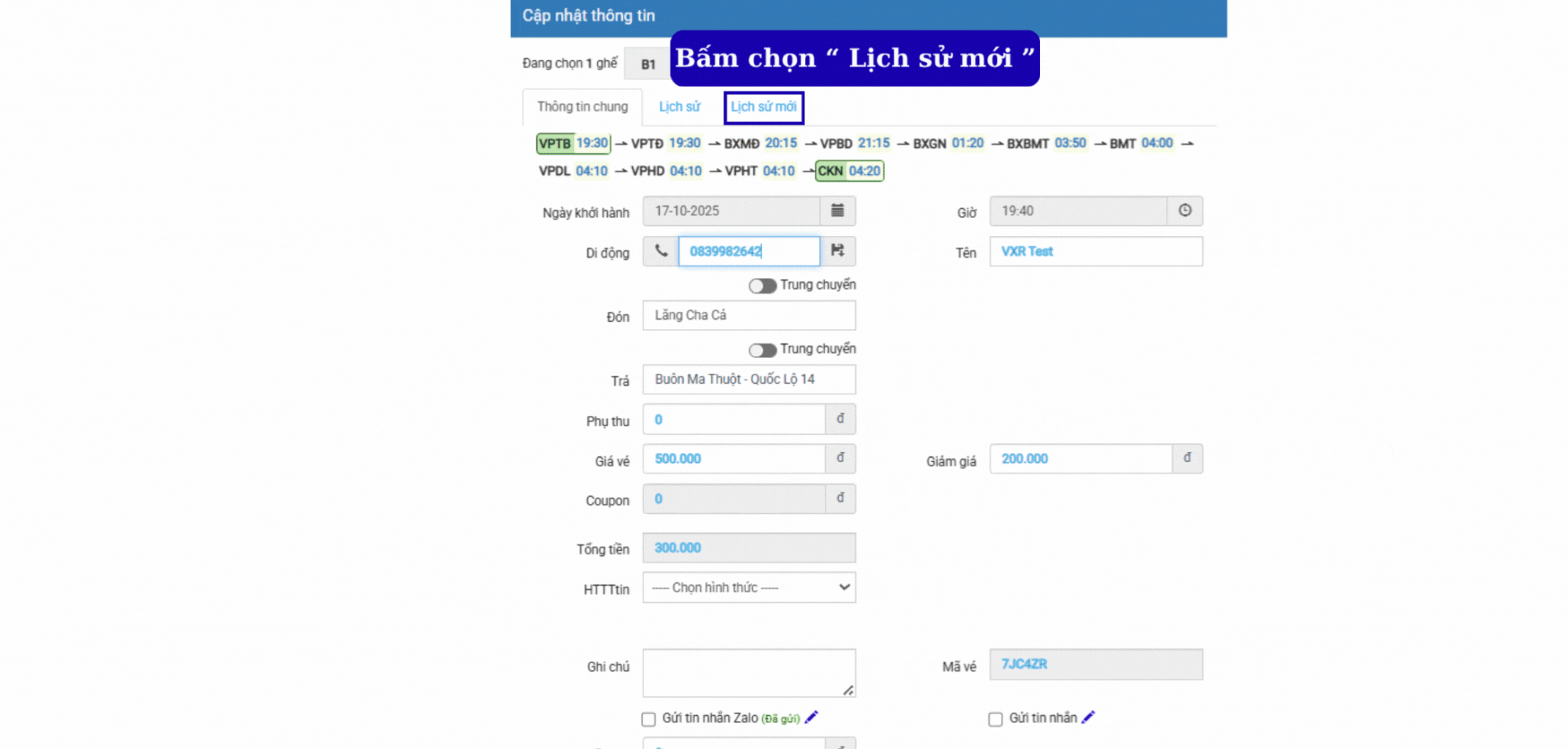
Task: Click the VPTB 19:30 route stop
Action: coord(573,144)
